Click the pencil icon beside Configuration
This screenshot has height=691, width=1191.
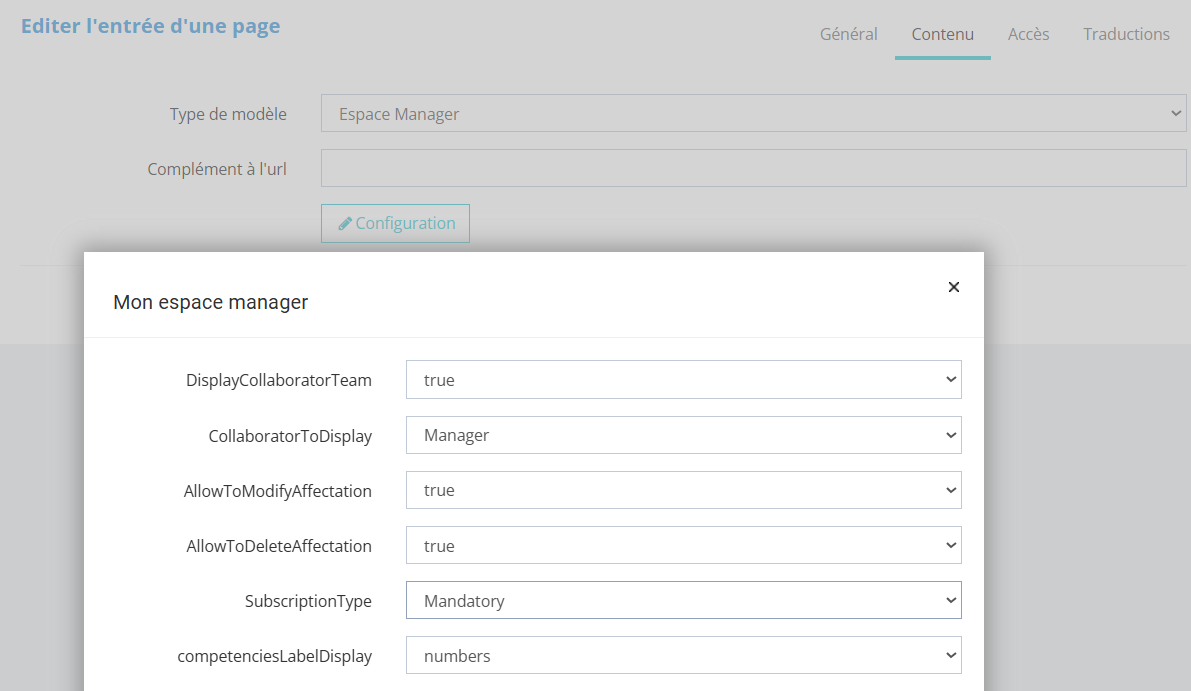point(345,224)
